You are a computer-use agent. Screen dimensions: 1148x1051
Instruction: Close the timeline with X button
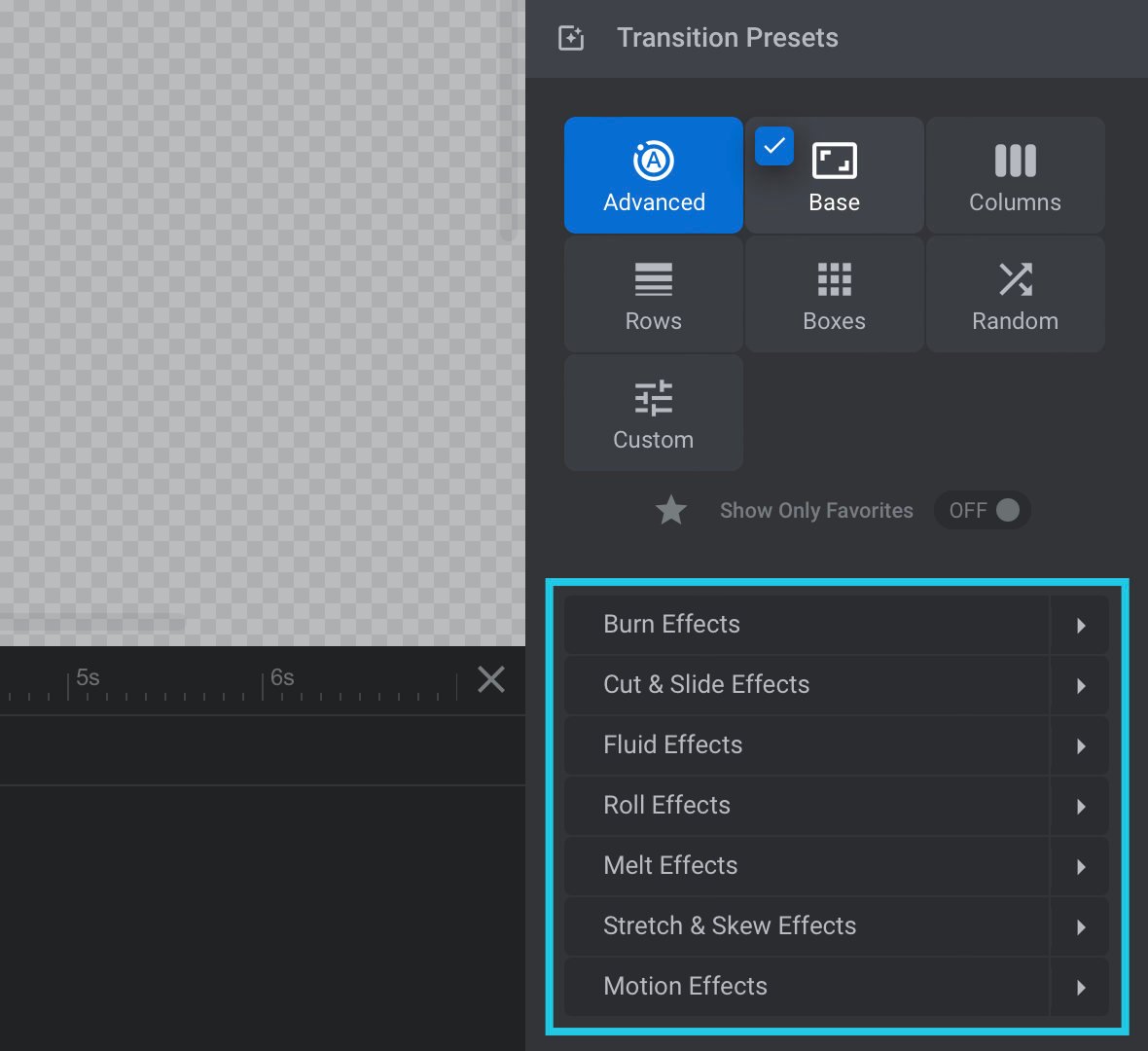(x=490, y=679)
